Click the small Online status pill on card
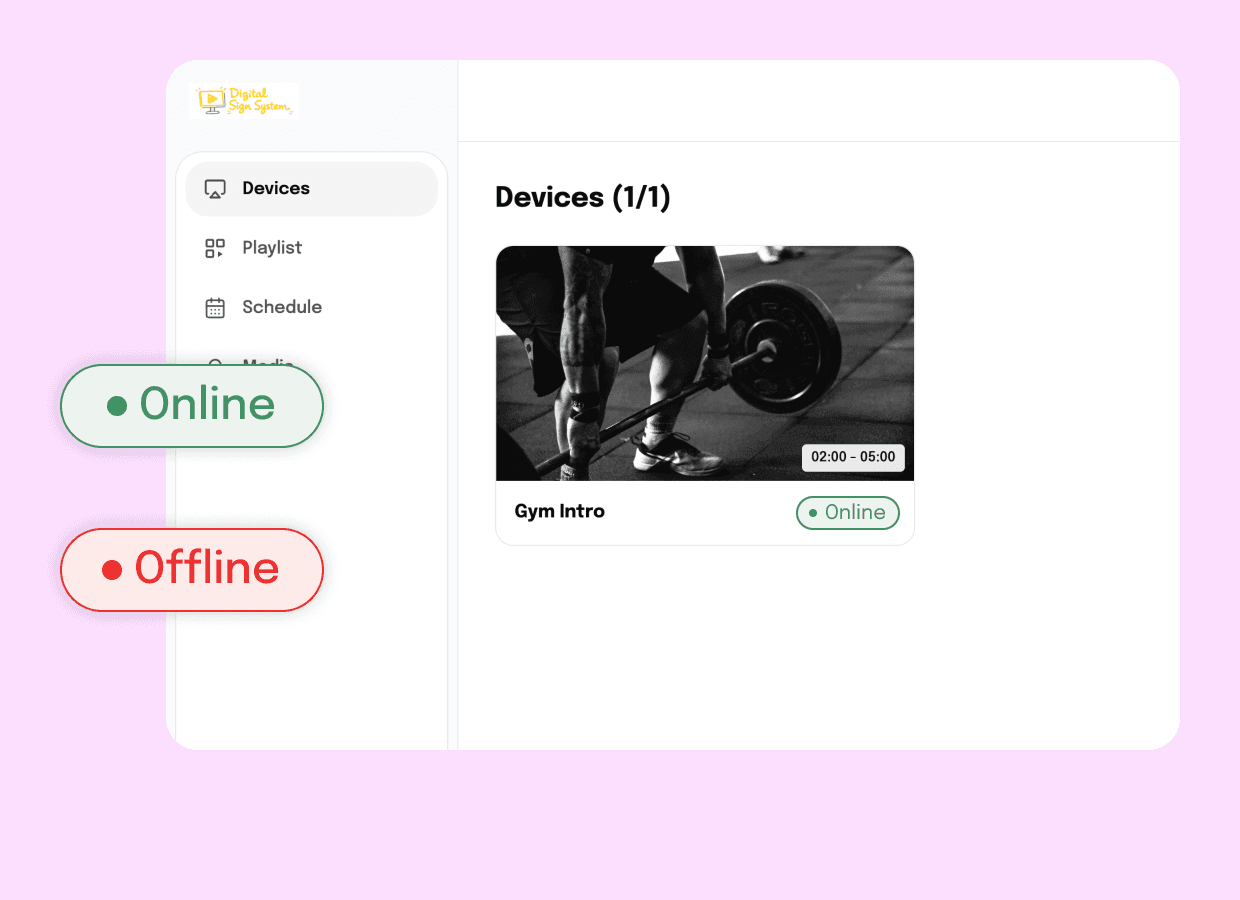Screen dimensions: 1240x900 tap(848, 513)
